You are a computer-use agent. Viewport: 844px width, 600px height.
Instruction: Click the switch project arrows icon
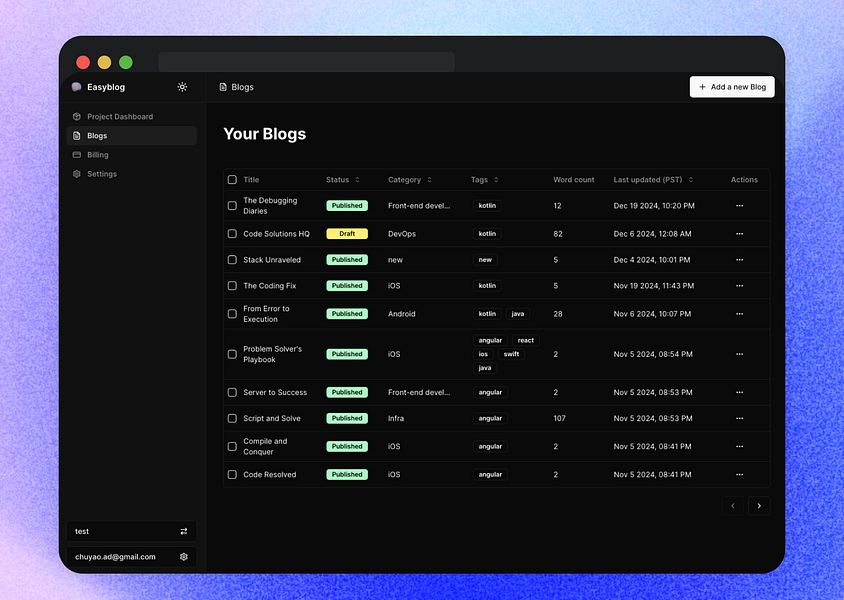pos(184,531)
